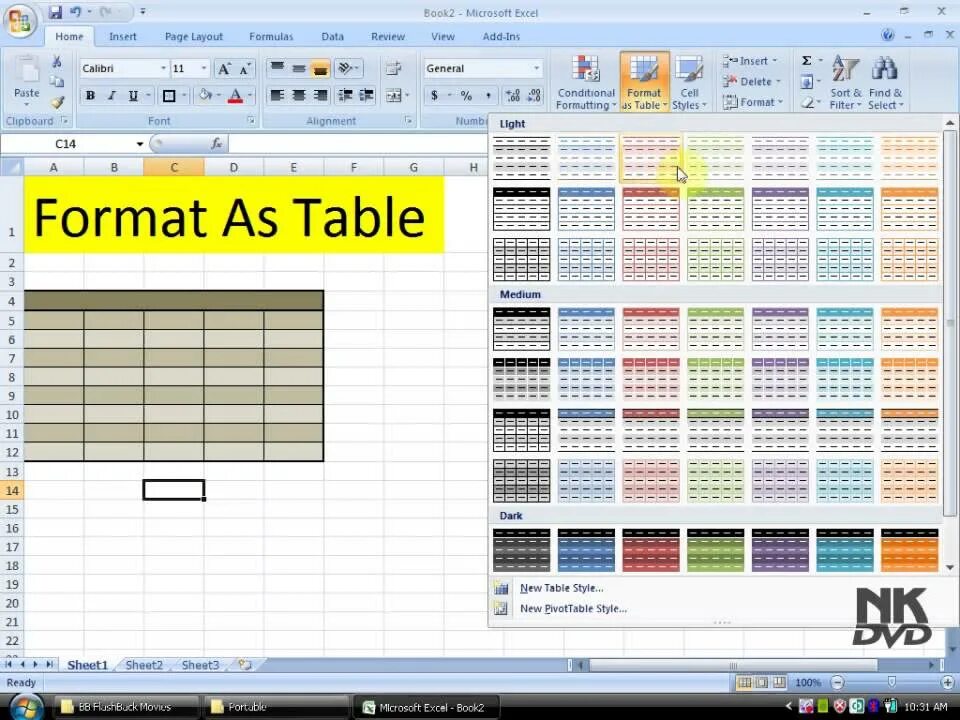Open the Cell Styles gallery
This screenshot has width=960, height=720.
pos(689,83)
